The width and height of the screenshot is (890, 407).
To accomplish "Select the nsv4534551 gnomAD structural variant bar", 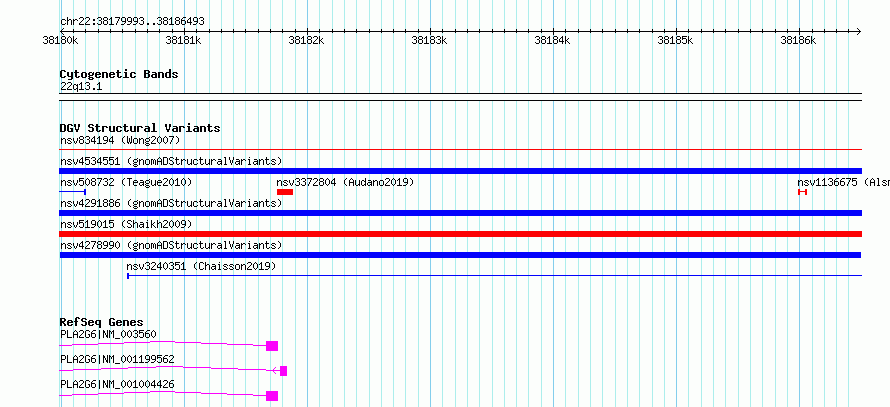I will tap(461, 171).
